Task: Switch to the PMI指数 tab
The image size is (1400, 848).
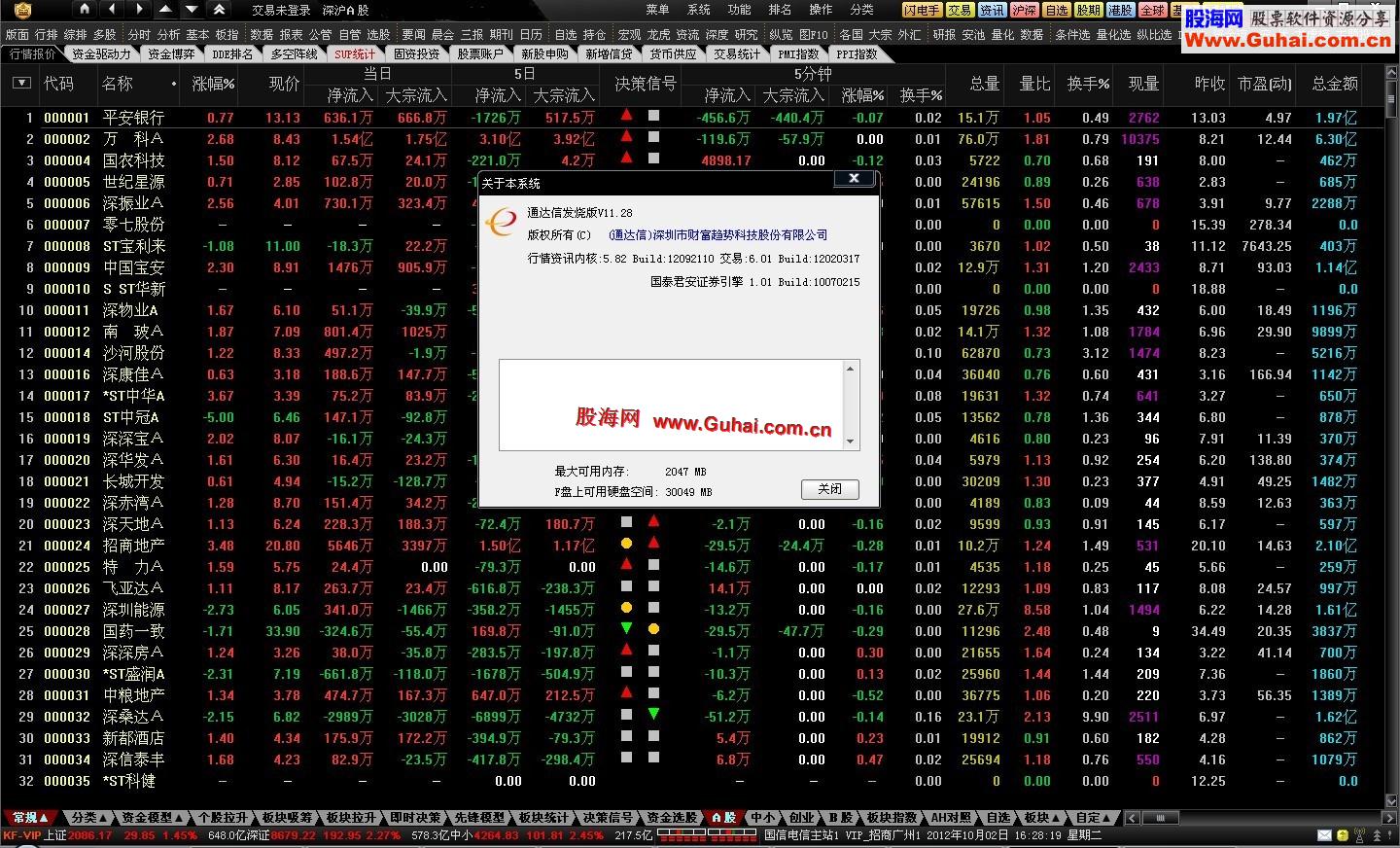Action: 798,54
